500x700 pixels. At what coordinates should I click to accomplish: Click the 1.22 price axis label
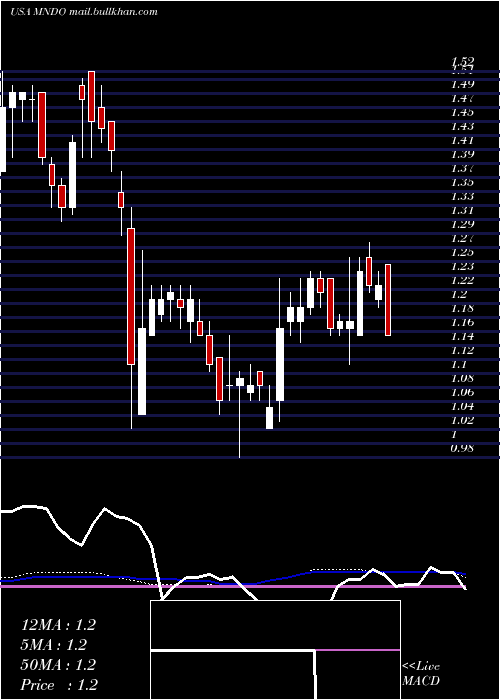(x=462, y=280)
